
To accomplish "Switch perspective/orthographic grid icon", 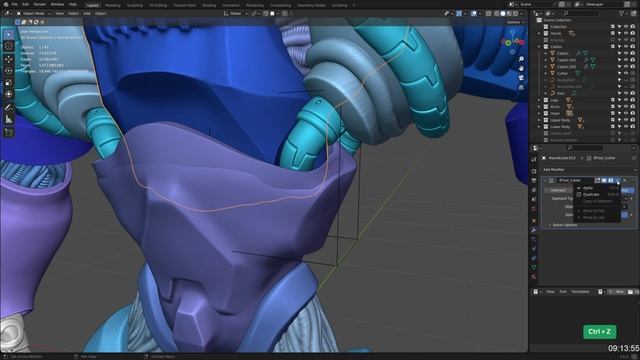I will pyautogui.click(x=521, y=87).
